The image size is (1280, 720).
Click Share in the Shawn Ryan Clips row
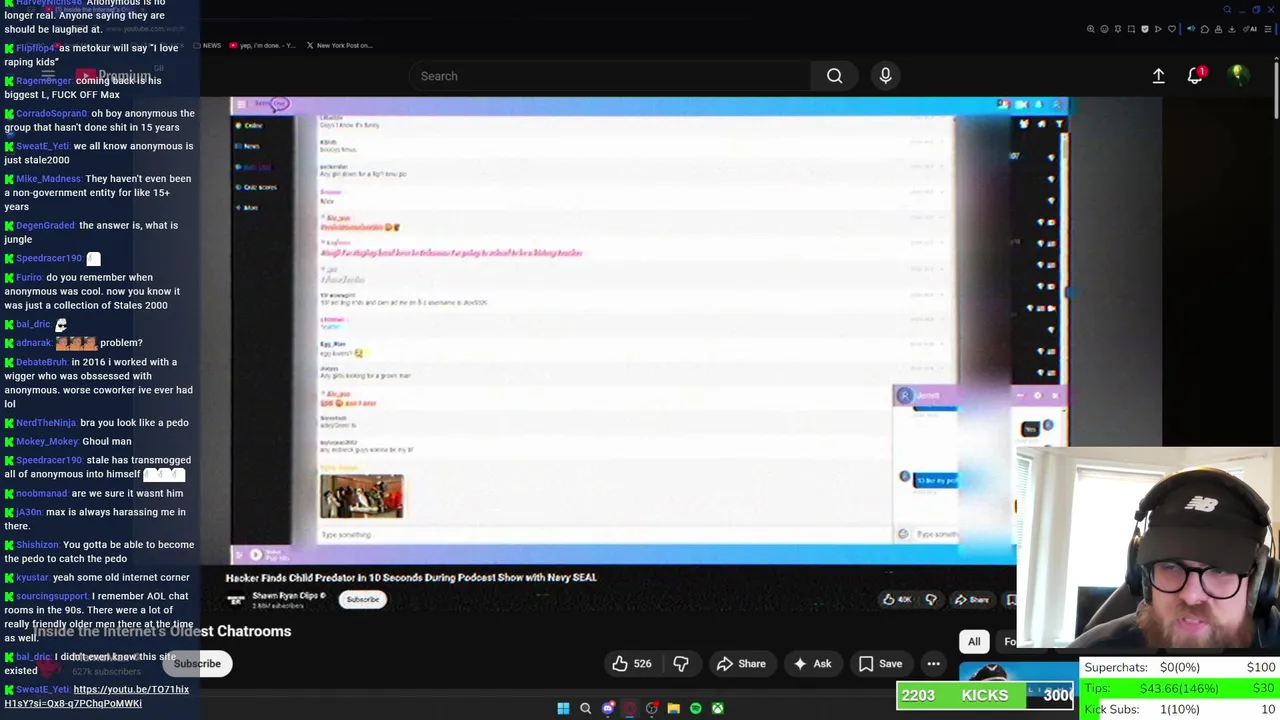click(971, 600)
